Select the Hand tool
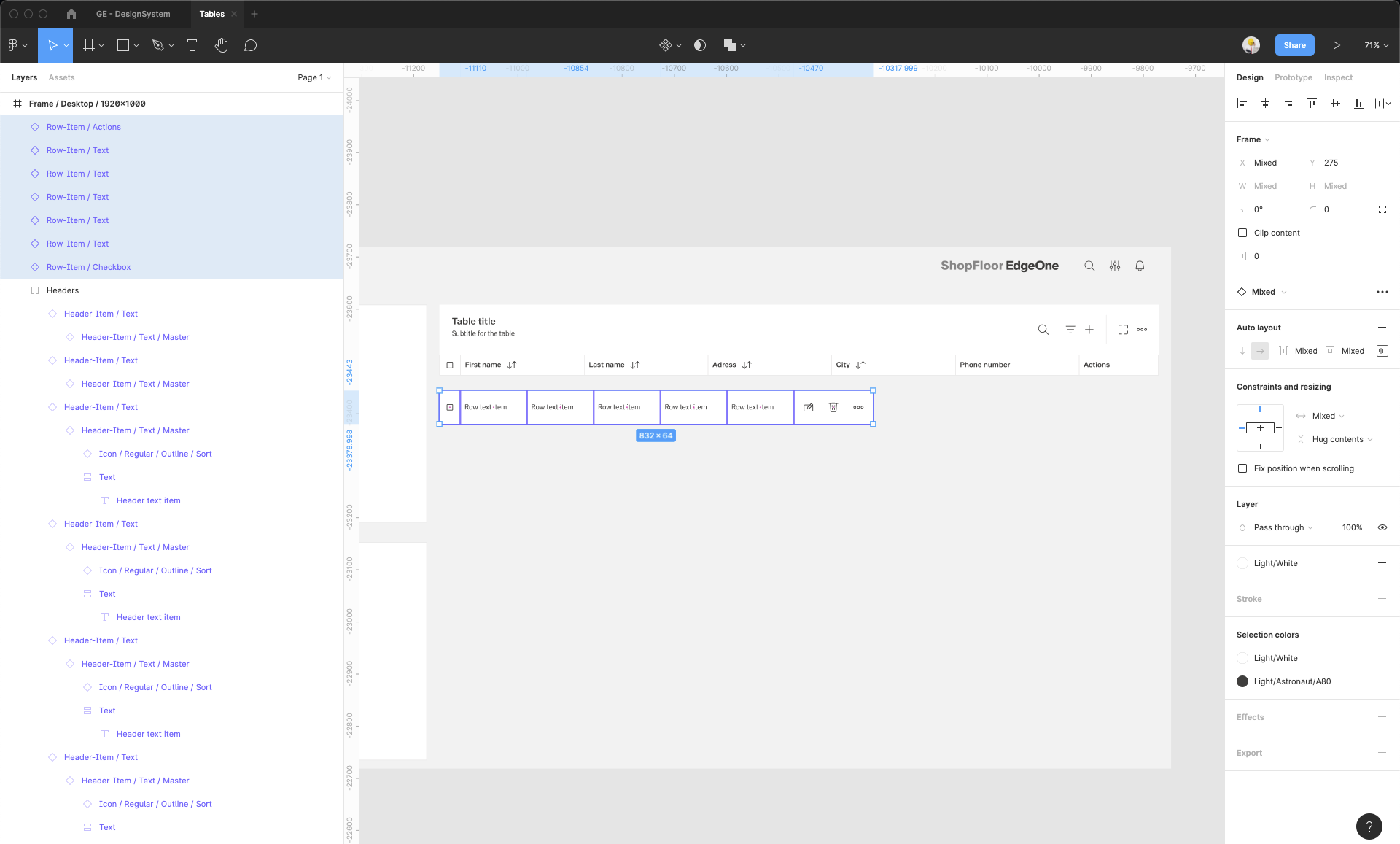 click(222, 45)
